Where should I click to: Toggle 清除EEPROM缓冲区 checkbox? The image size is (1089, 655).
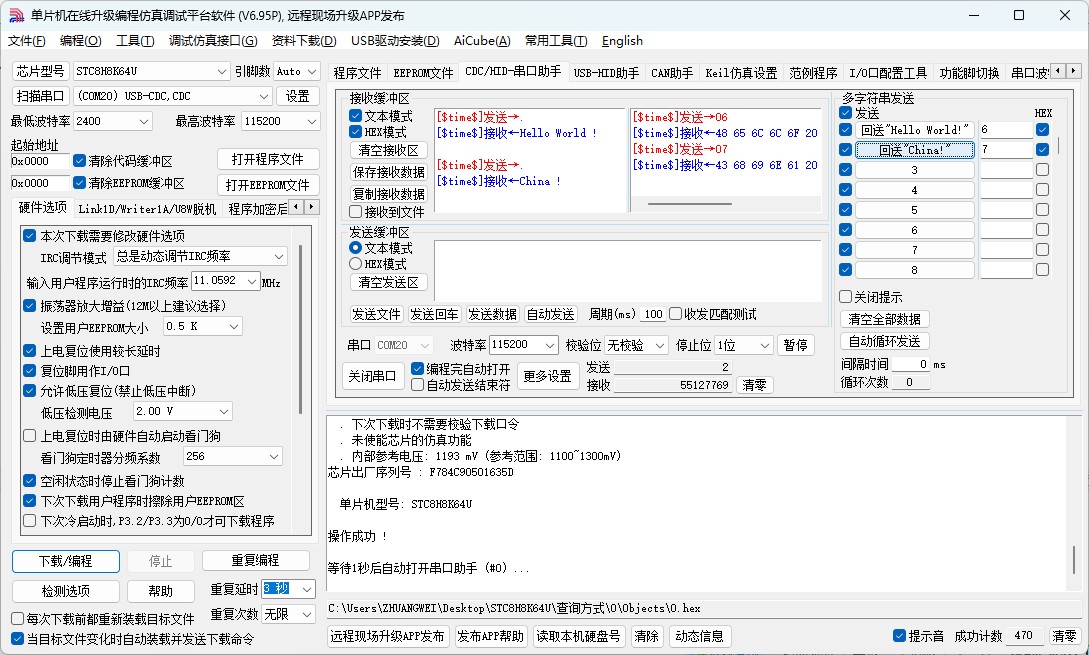[79, 183]
